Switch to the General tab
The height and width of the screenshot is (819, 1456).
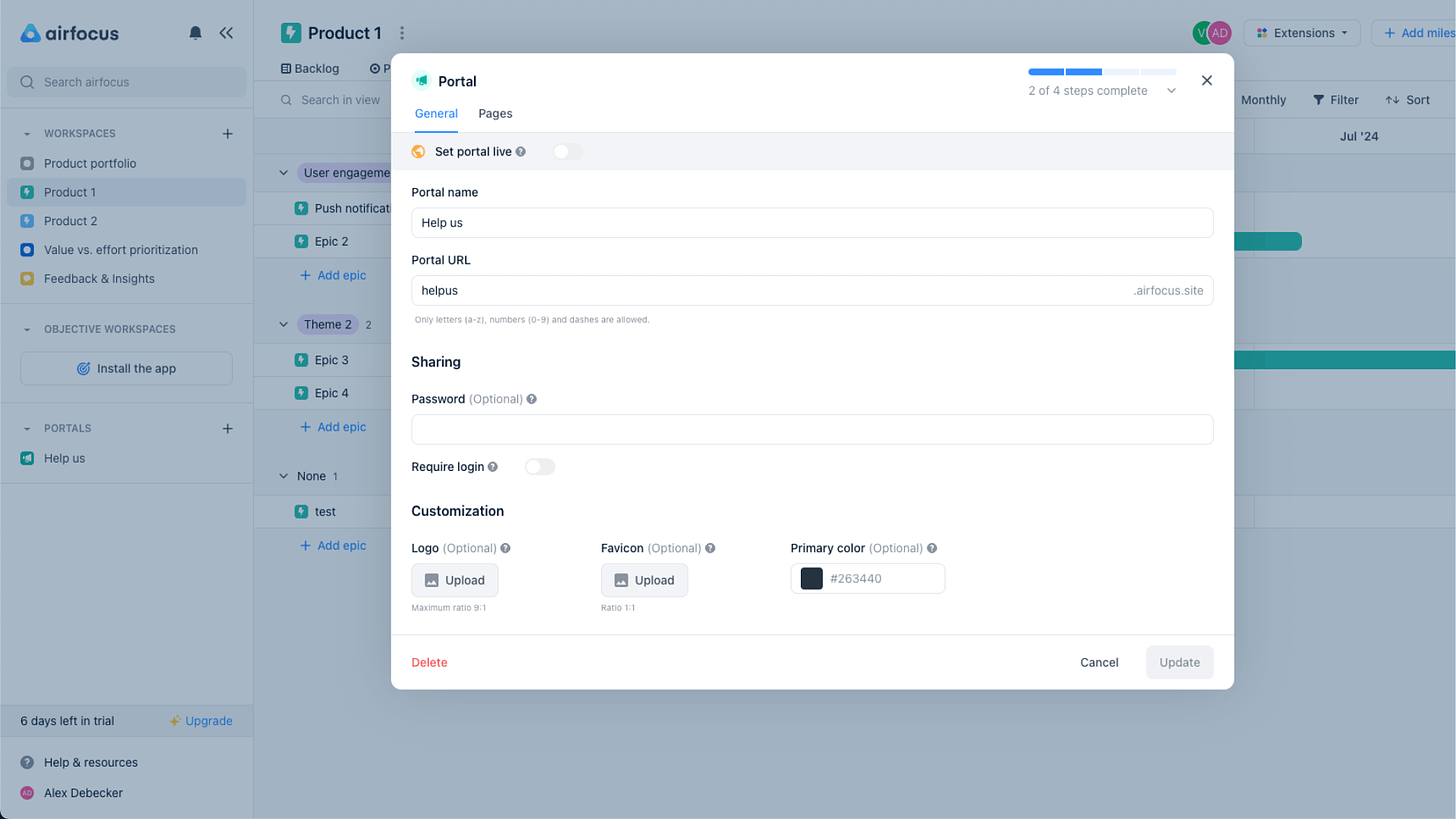(436, 114)
